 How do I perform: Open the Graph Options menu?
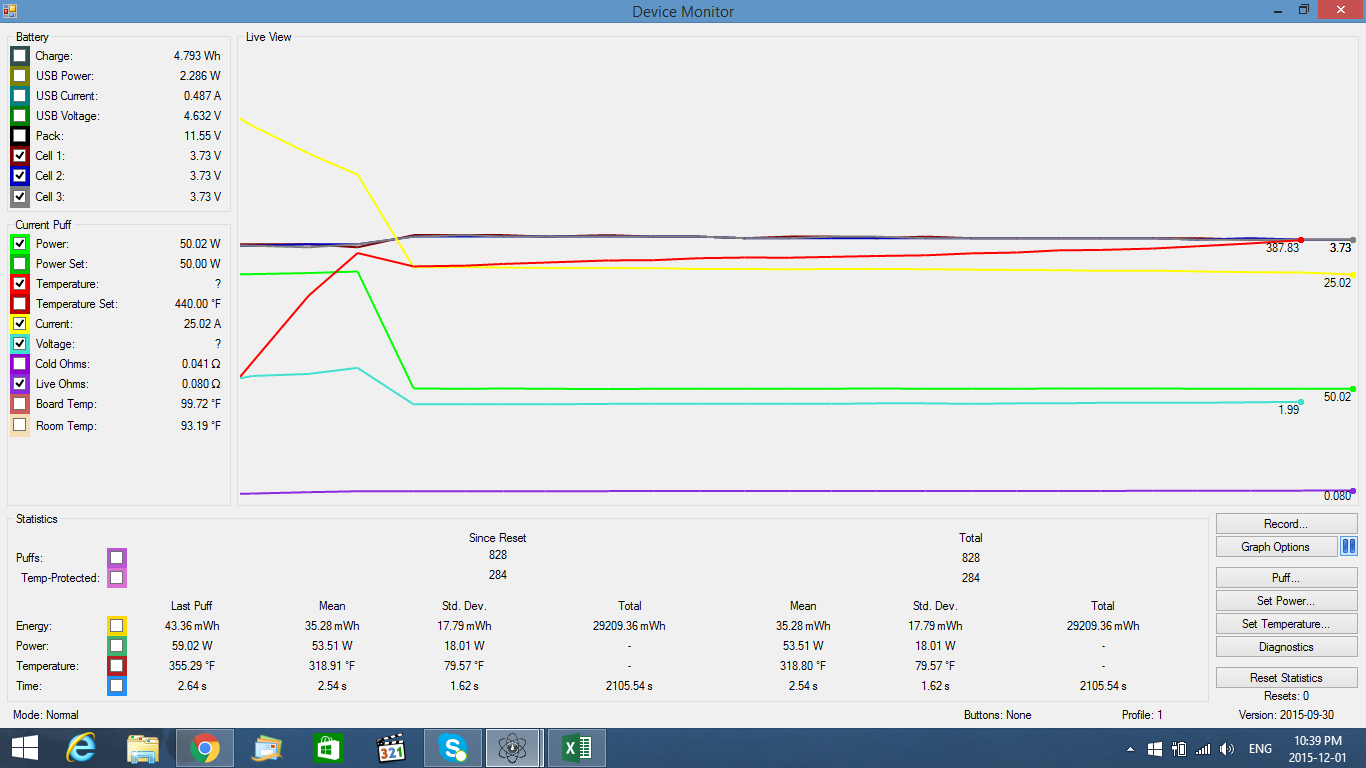pyautogui.click(x=1276, y=547)
